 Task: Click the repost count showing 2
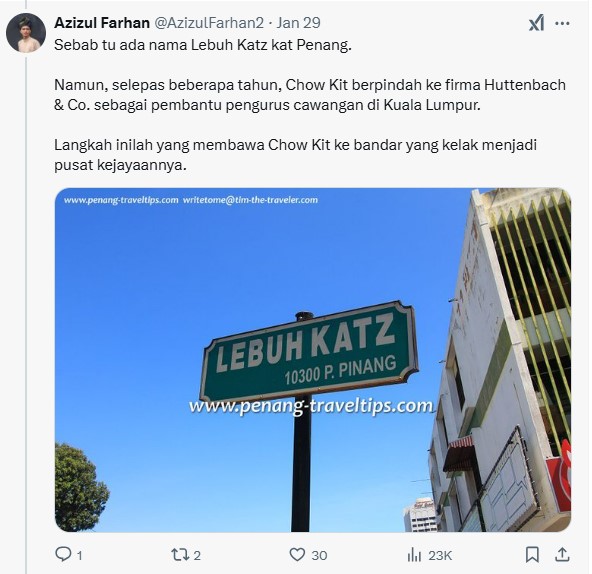[x=197, y=555]
